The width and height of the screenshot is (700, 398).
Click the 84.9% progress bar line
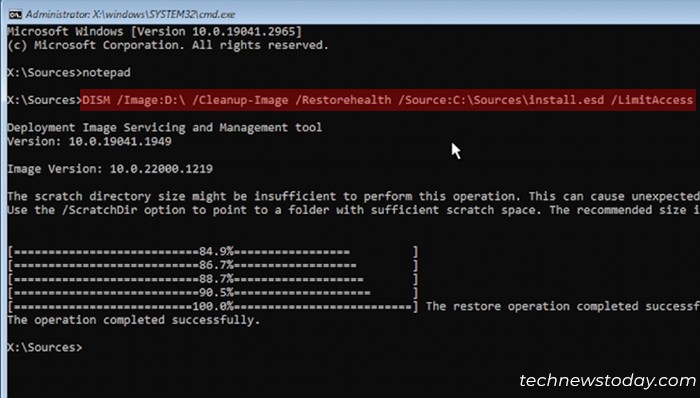(213, 252)
